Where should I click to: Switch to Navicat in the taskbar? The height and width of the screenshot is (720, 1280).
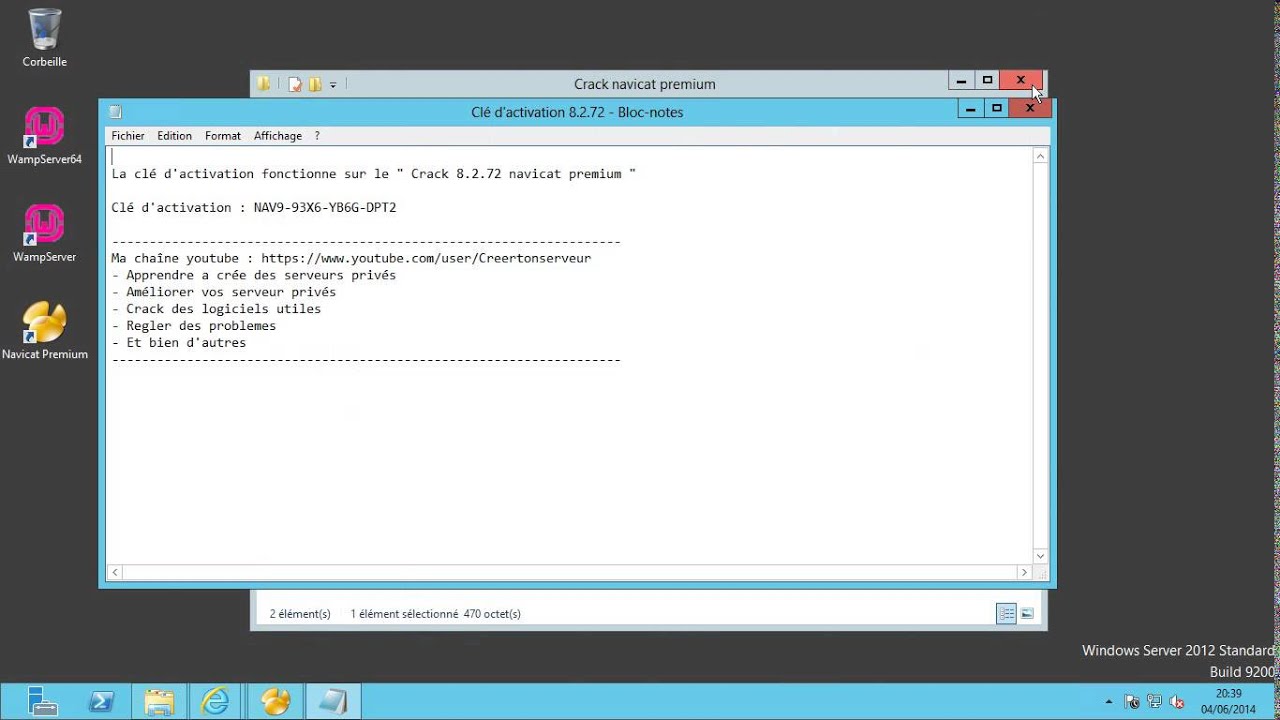(275, 701)
